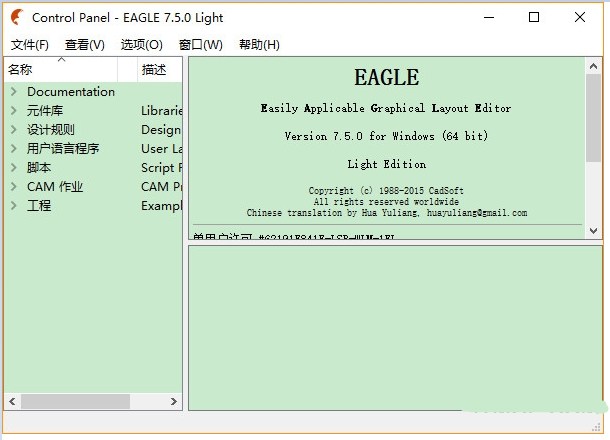This screenshot has height=440, width=610.
Task: Select the 工程 row
Action: coord(93,205)
